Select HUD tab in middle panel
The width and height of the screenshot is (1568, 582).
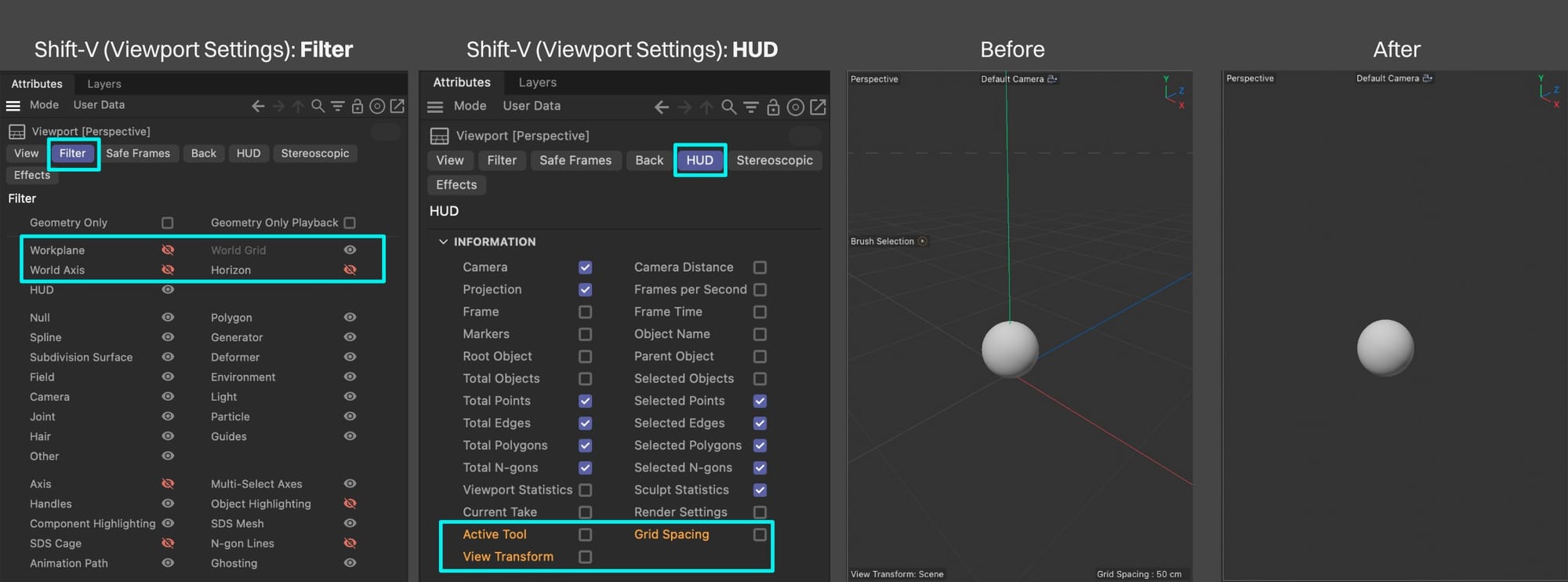point(699,160)
